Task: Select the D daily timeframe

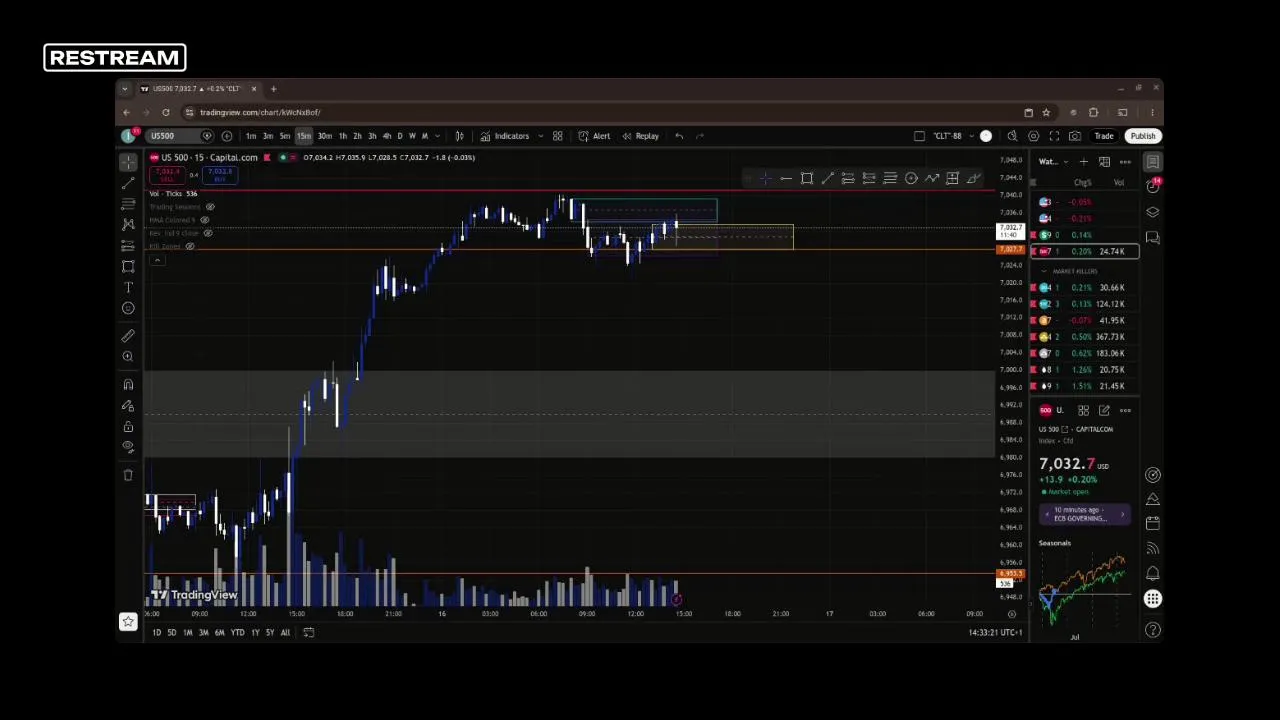Action: pyautogui.click(x=400, y=136)
